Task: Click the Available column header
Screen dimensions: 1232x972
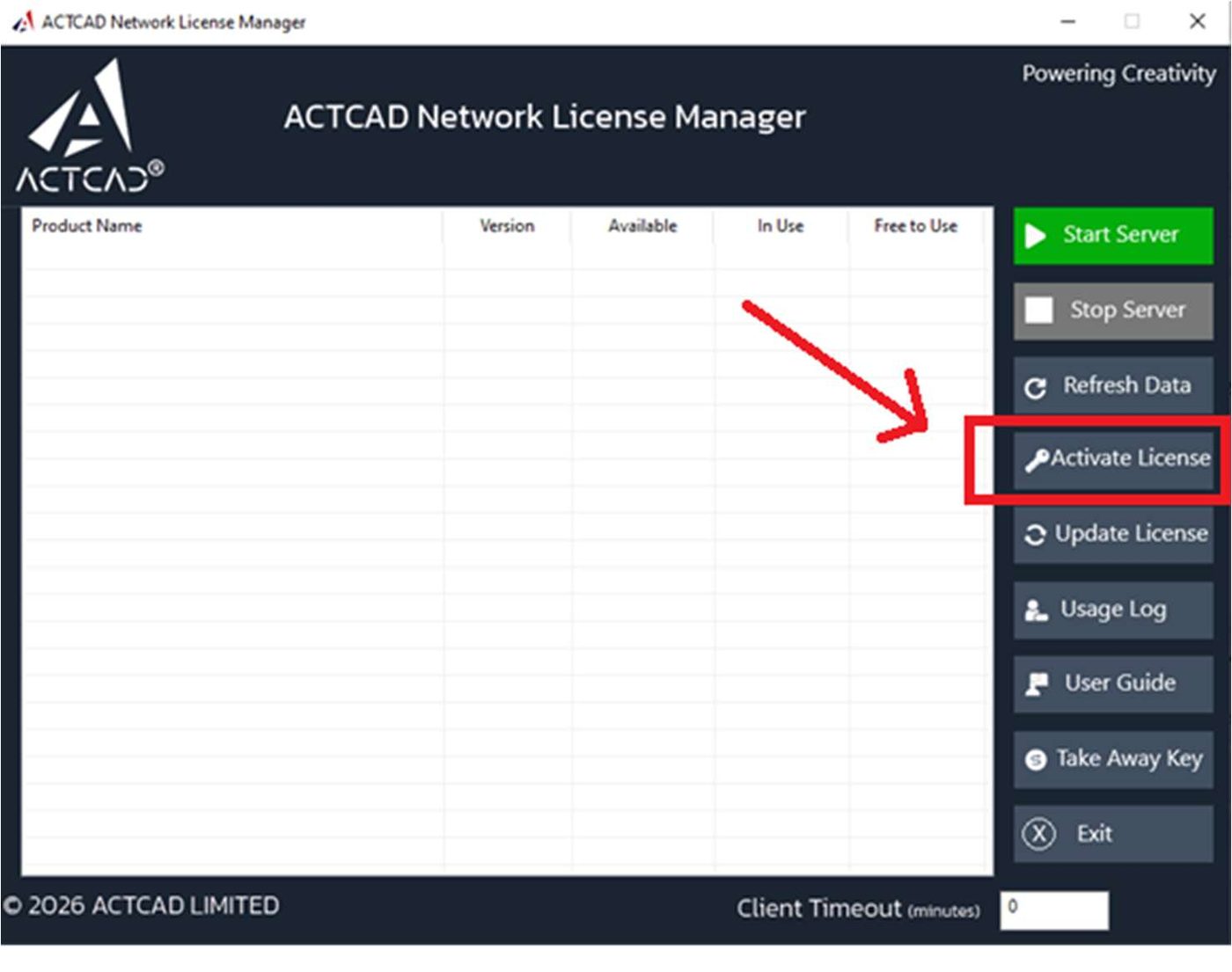Action: 642,226
